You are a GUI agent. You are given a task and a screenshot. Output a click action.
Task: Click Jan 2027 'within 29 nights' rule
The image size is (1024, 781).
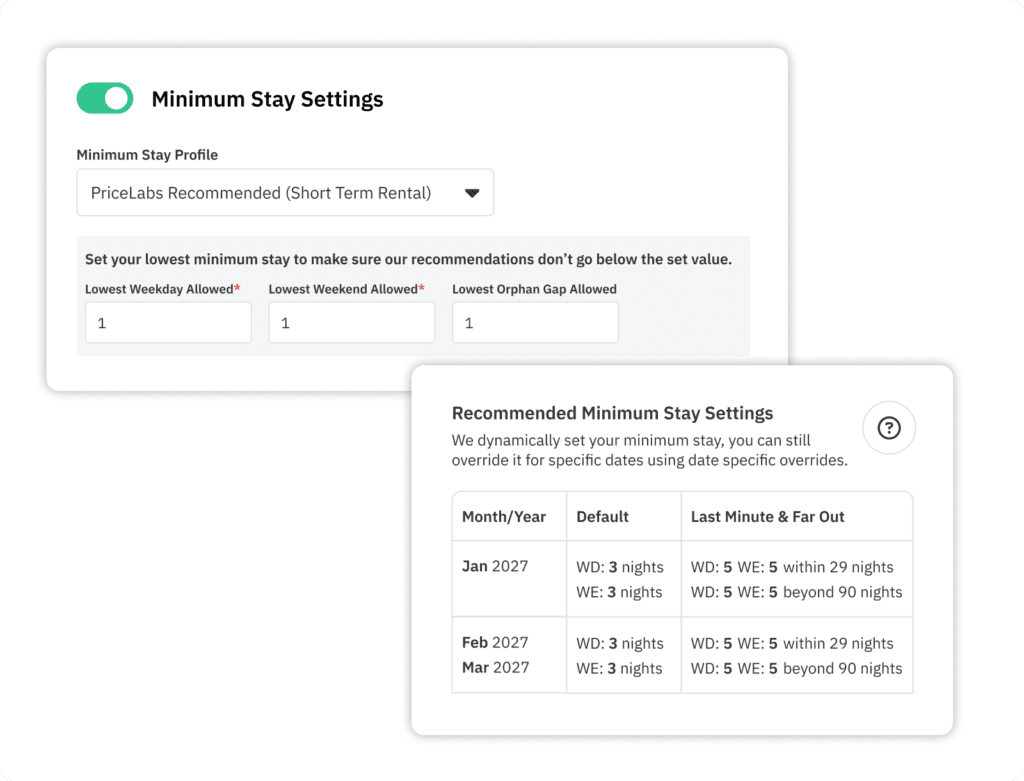pyautogui.click(x=792, y=567)
